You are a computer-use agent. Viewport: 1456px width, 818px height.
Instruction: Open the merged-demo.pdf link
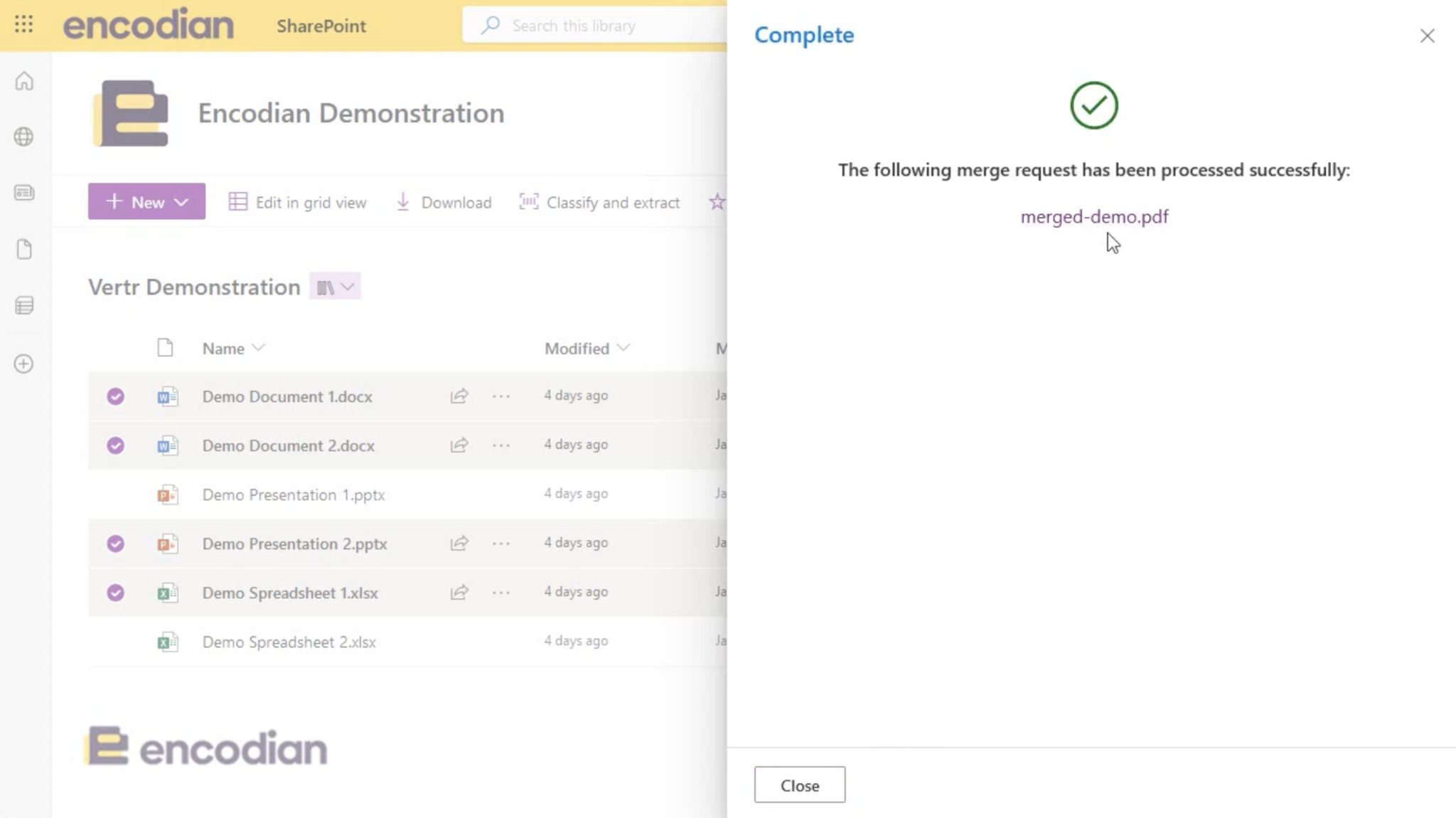[x=1094, y=216]
